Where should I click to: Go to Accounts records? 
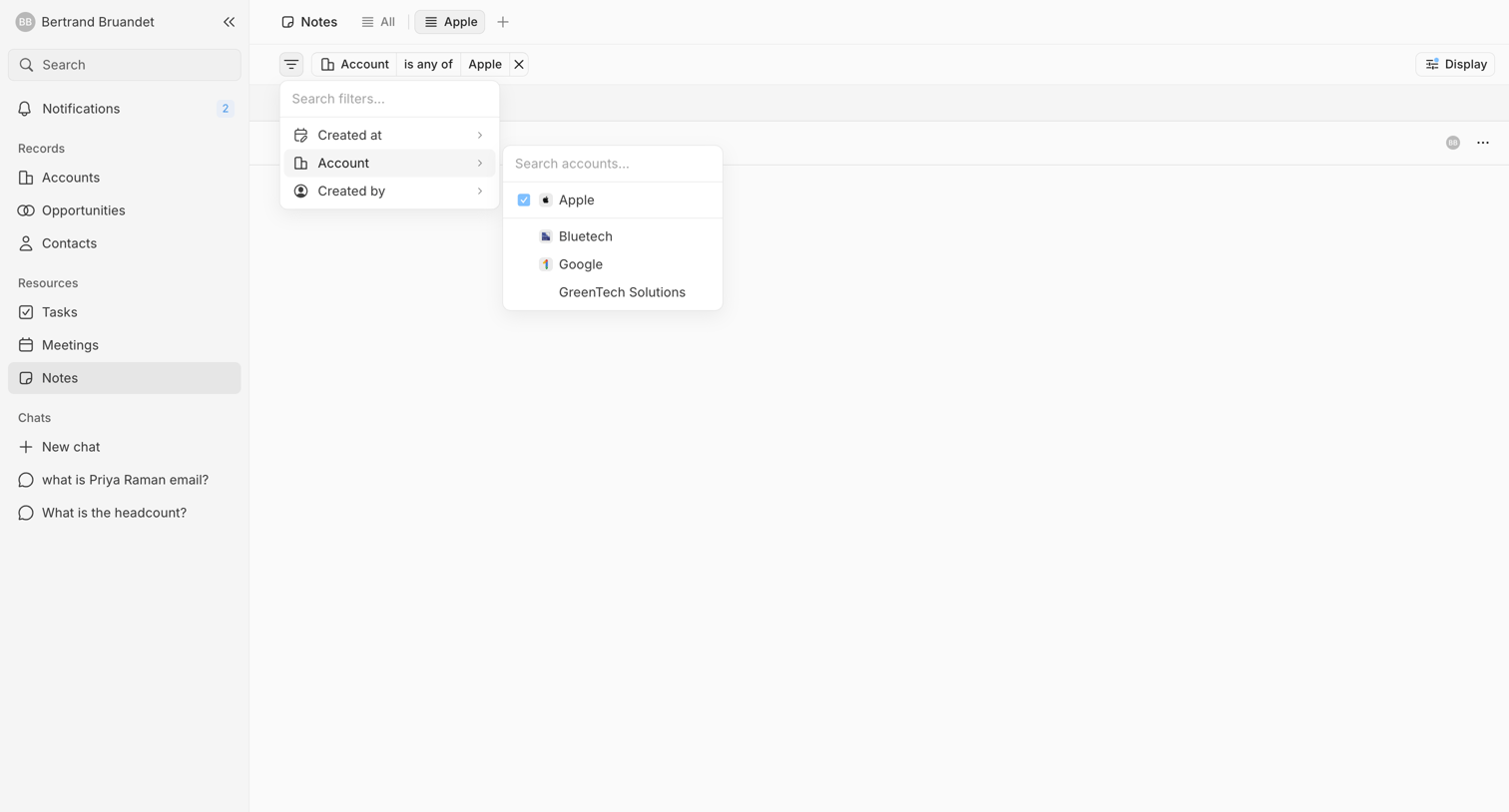[x=125, y=178]
